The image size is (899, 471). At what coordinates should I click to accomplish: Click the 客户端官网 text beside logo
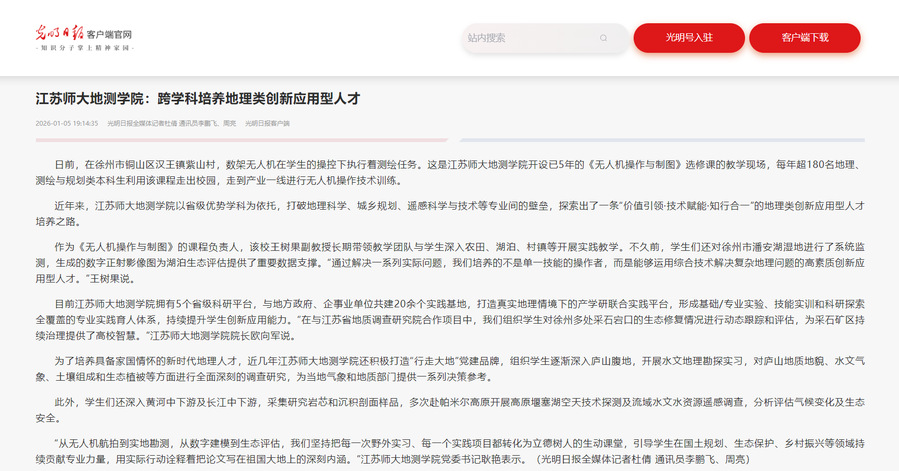(110, 34)
